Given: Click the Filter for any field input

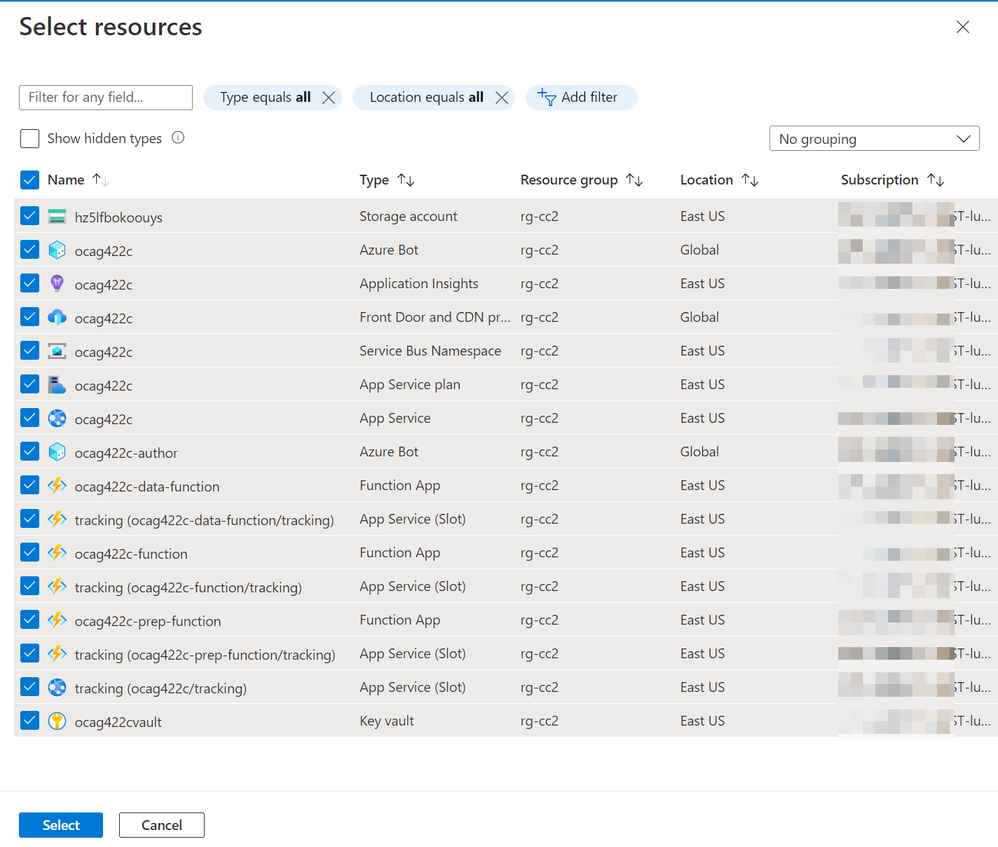Looking at the screenshot, I should (105, 97).
